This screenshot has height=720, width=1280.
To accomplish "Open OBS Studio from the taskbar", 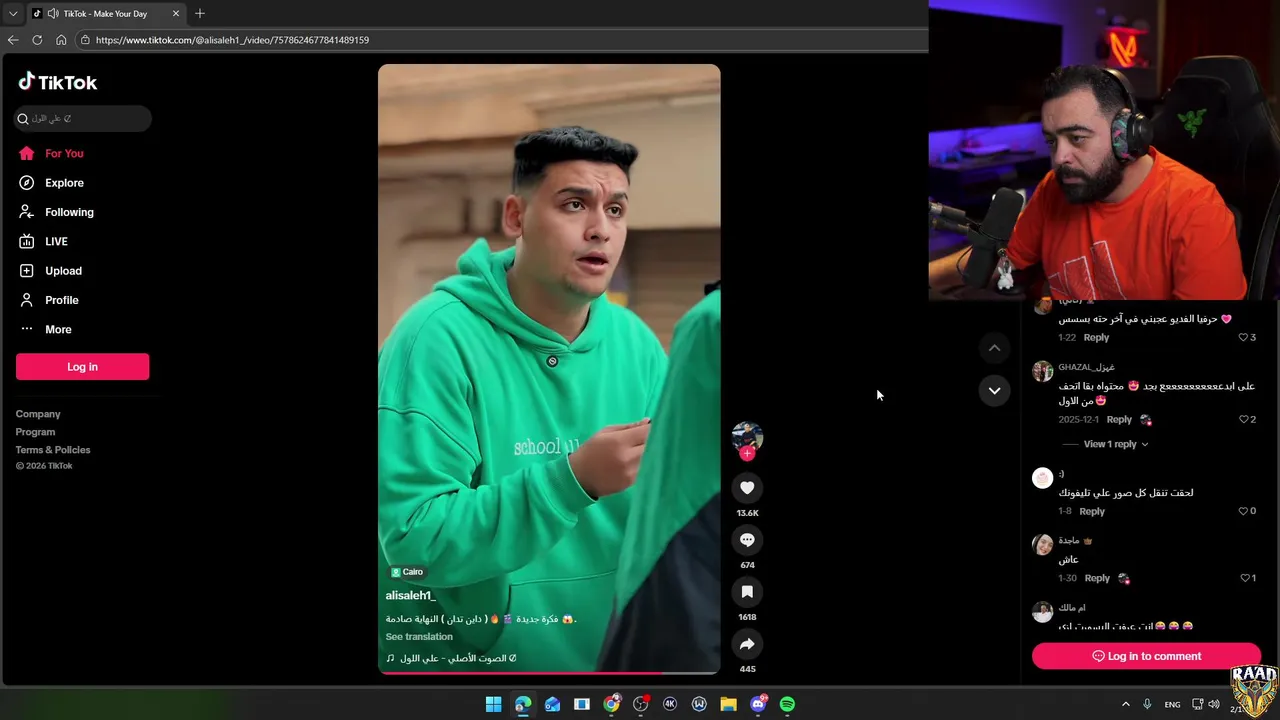I will coord(641,704).
